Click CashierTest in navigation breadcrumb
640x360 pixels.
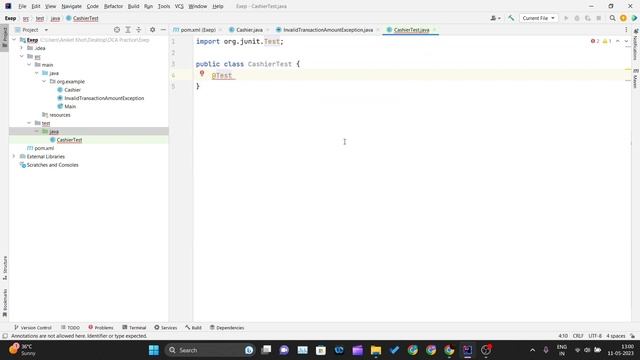[x=85, y=18]
